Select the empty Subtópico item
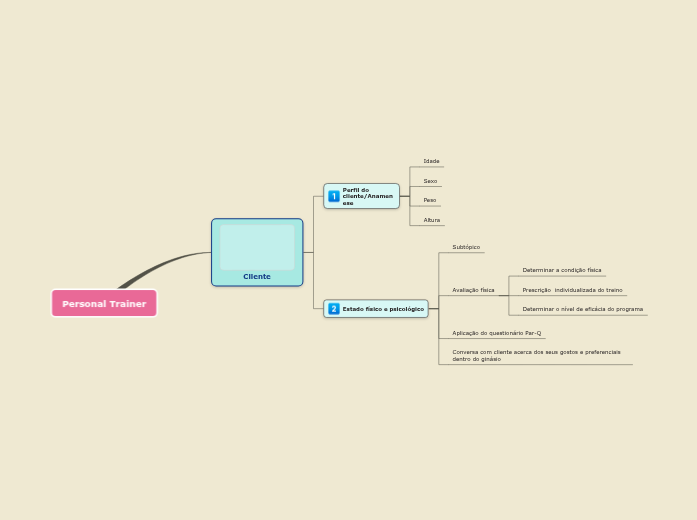The height and width of the screenshot is (520, 697). click(x=466, y=247)
